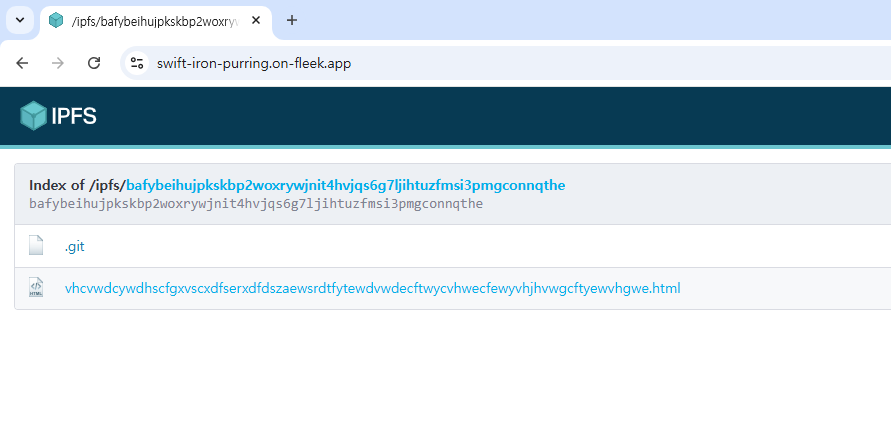View site information for on-fleek.app
This screenshot has width=891, height=424.
click(x=138, y=63)
